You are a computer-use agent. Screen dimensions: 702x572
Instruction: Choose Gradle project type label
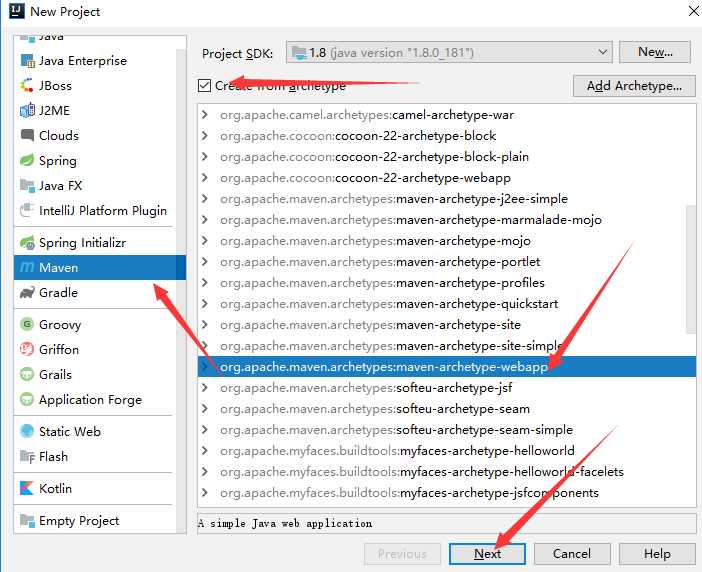coord(58,293)
